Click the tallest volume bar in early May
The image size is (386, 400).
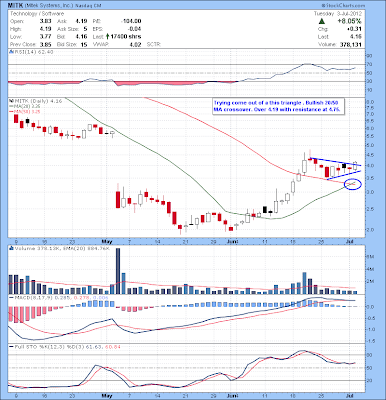[x=118, y=271]
